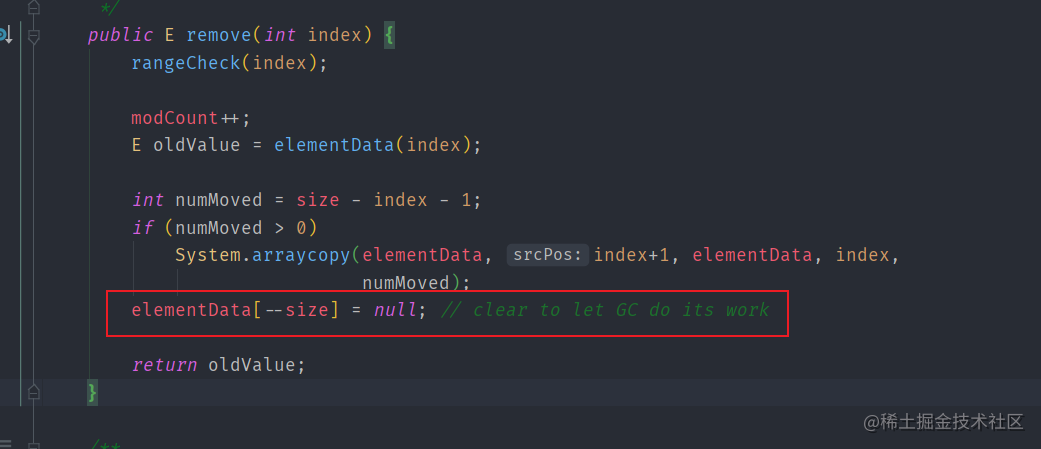Viewport: 1041px width, 449px height.
Task: Click the "srcPos:" parameter inlay hint
Action: [548, 255]
